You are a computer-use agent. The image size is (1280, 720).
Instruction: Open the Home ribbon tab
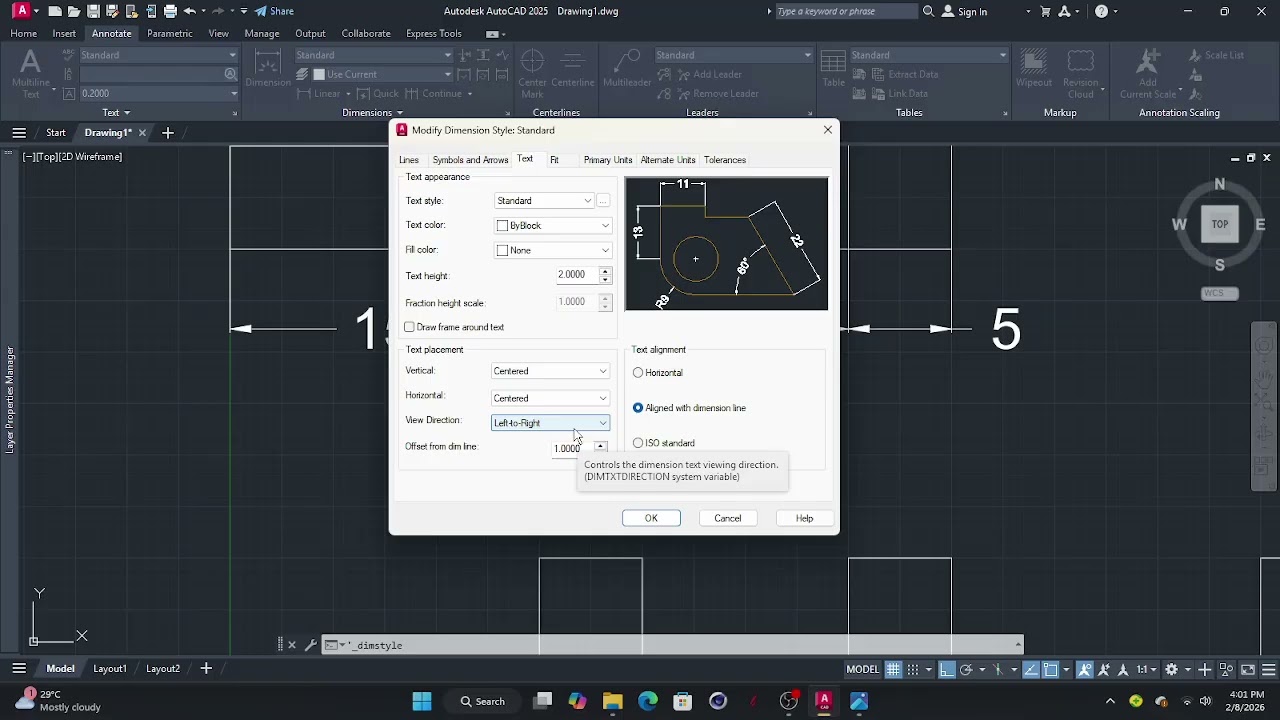coord(23,33)
